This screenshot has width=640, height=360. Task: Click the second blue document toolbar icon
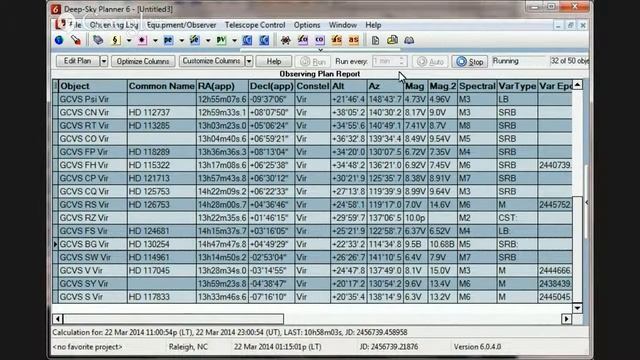(x=264, y=40)
